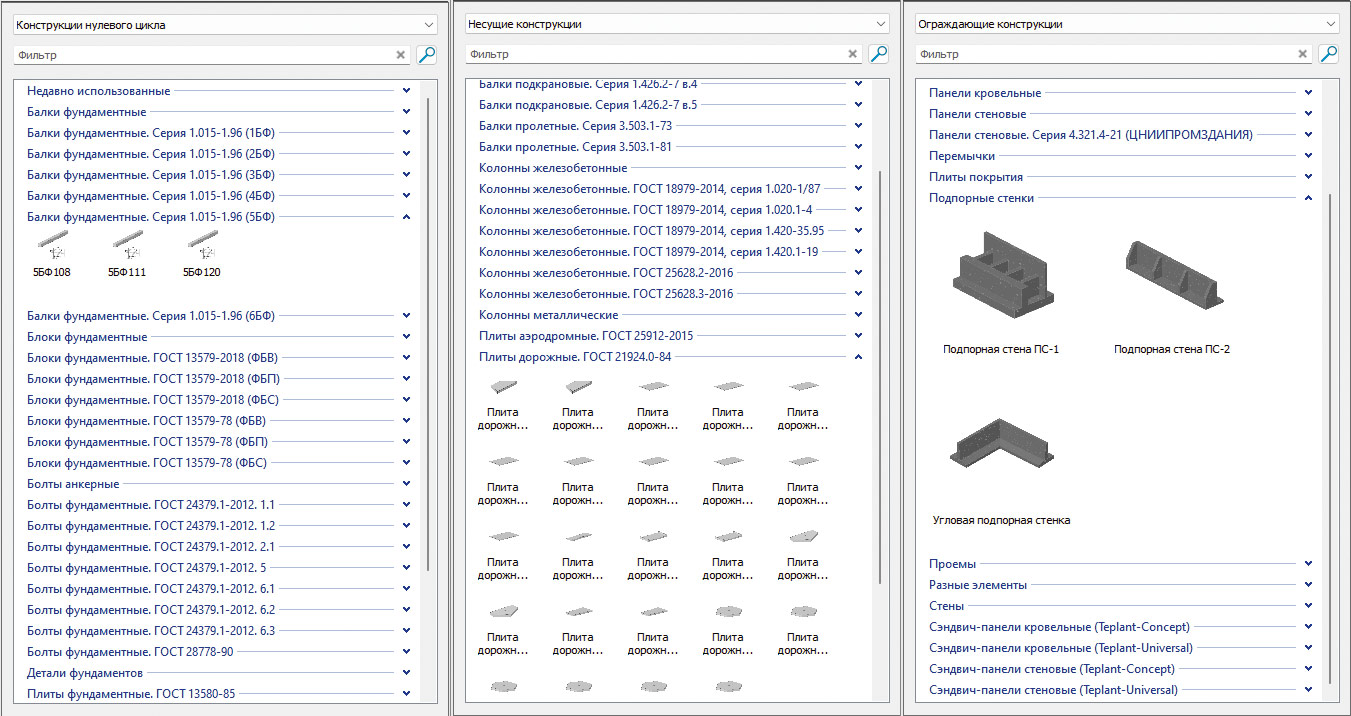Viewport: 1351px width, 716px height.
Task: Click the Блоки фундаментные. ГОСТ 13579-78 (ФБС) row
Action: [x=219, y=463]
